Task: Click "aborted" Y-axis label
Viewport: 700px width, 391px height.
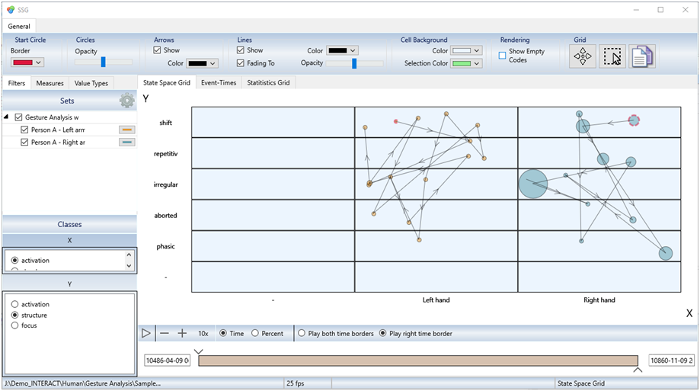Action: pyautogui.click(x=166, y=215)
